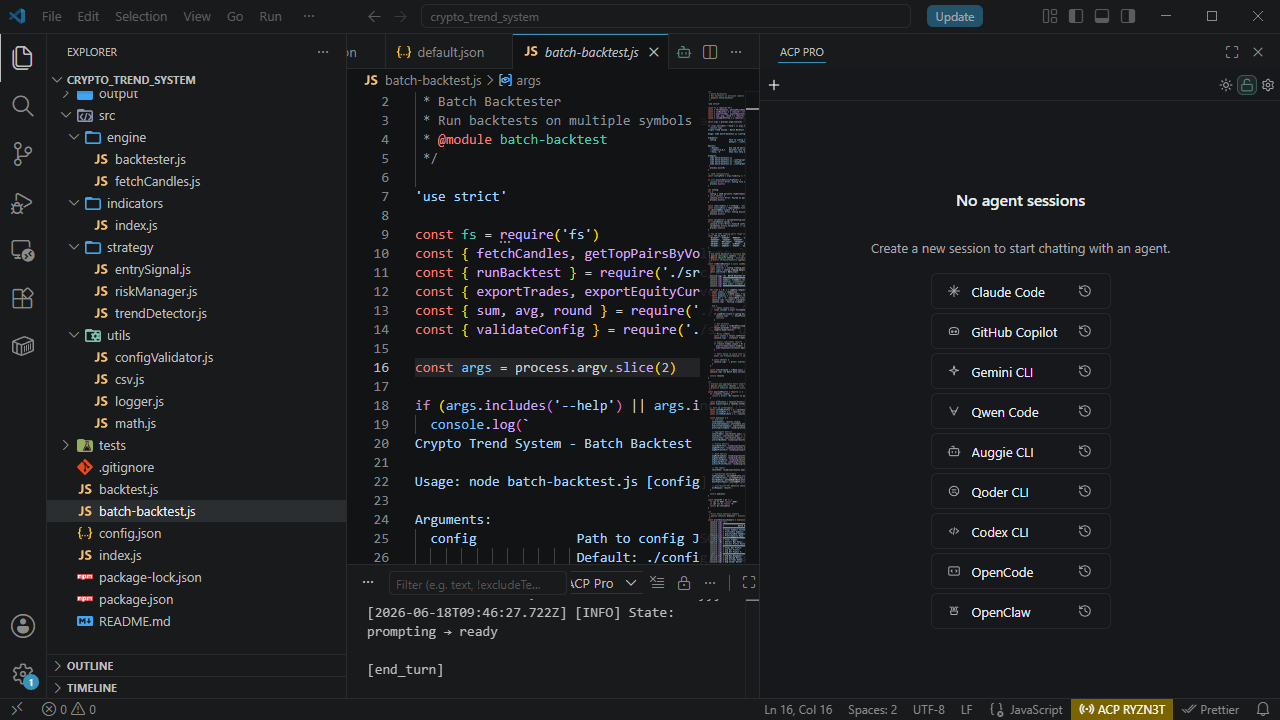
Task: Show Gemini CLI session history
Action: 1085,372
